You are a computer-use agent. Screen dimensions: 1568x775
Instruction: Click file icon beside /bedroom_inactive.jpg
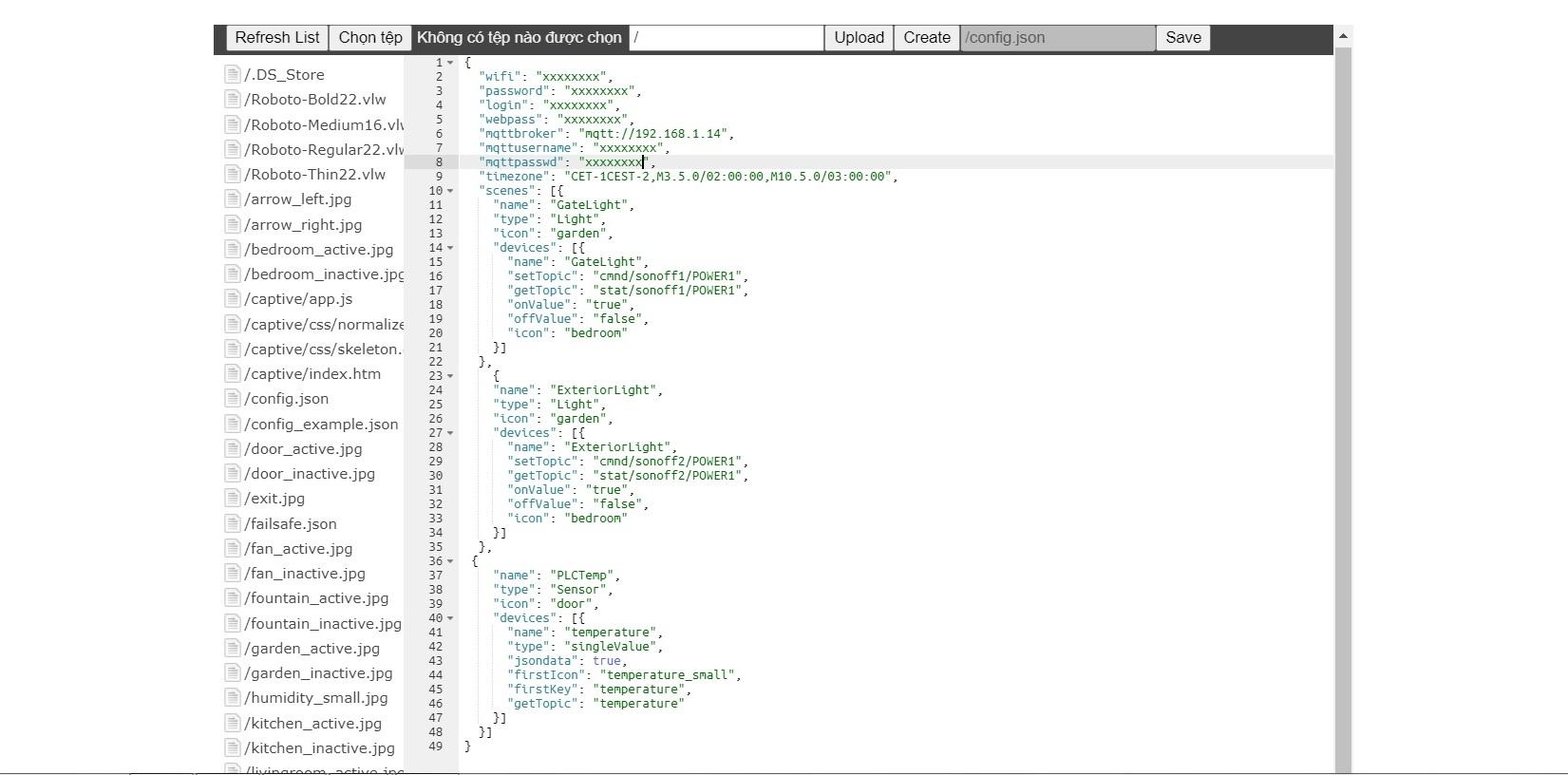pyautogui.click(x=233, y=274)
